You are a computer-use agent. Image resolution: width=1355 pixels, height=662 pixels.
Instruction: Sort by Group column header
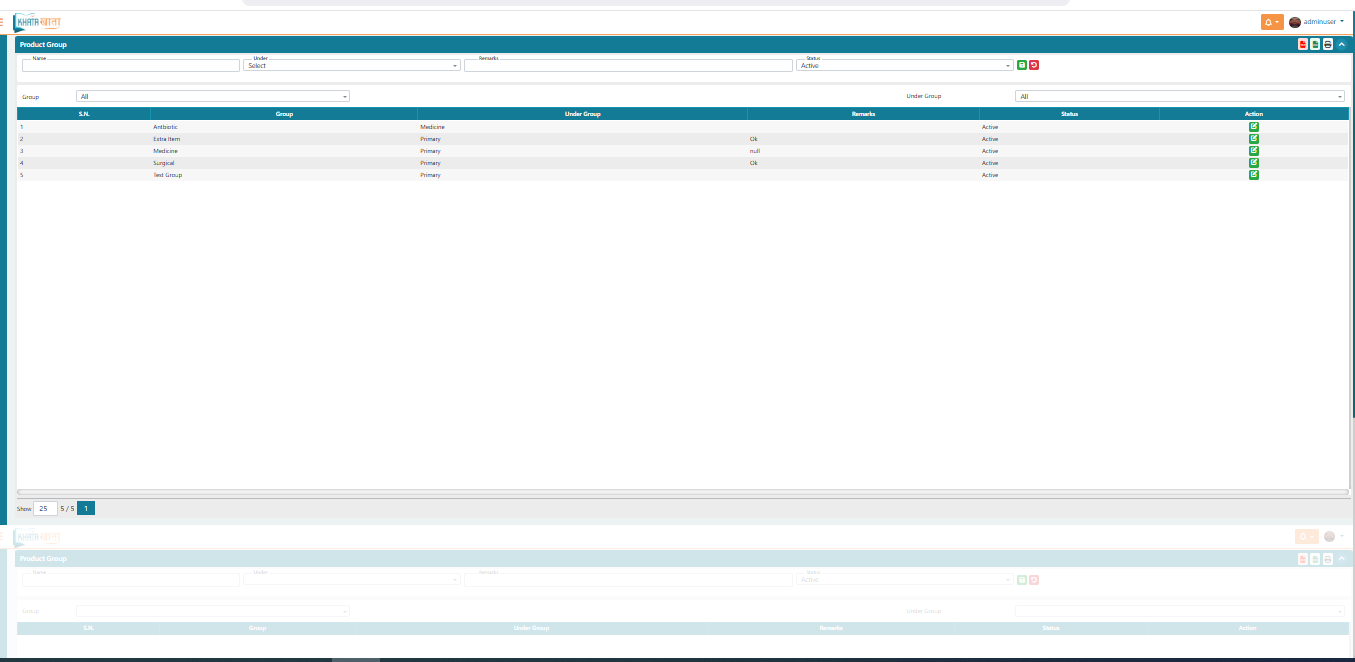click(x=284, y=114)
